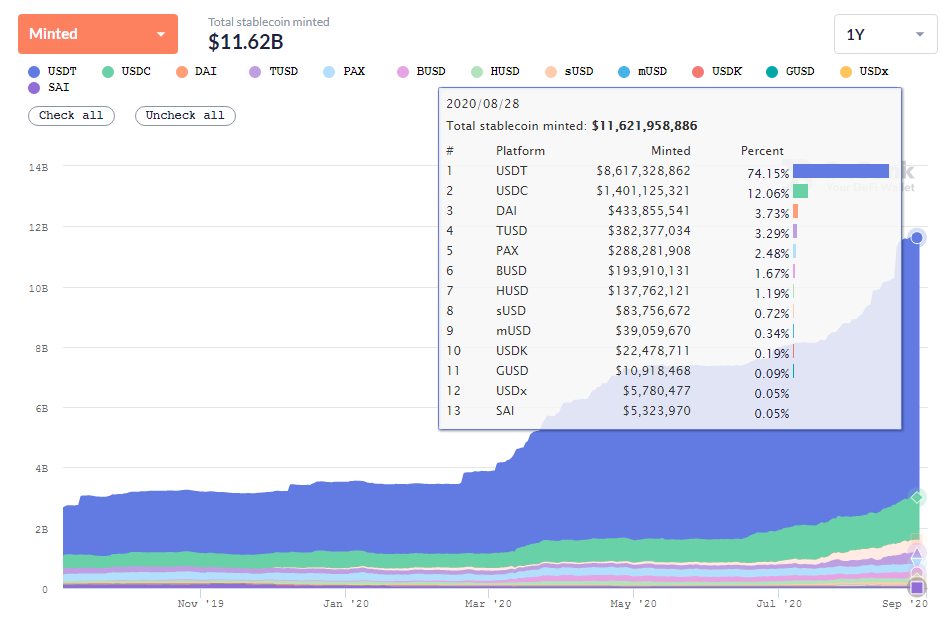Click the "May '20" x-axis label
This screenshot has height=629, width=949.
coord(633,604)
